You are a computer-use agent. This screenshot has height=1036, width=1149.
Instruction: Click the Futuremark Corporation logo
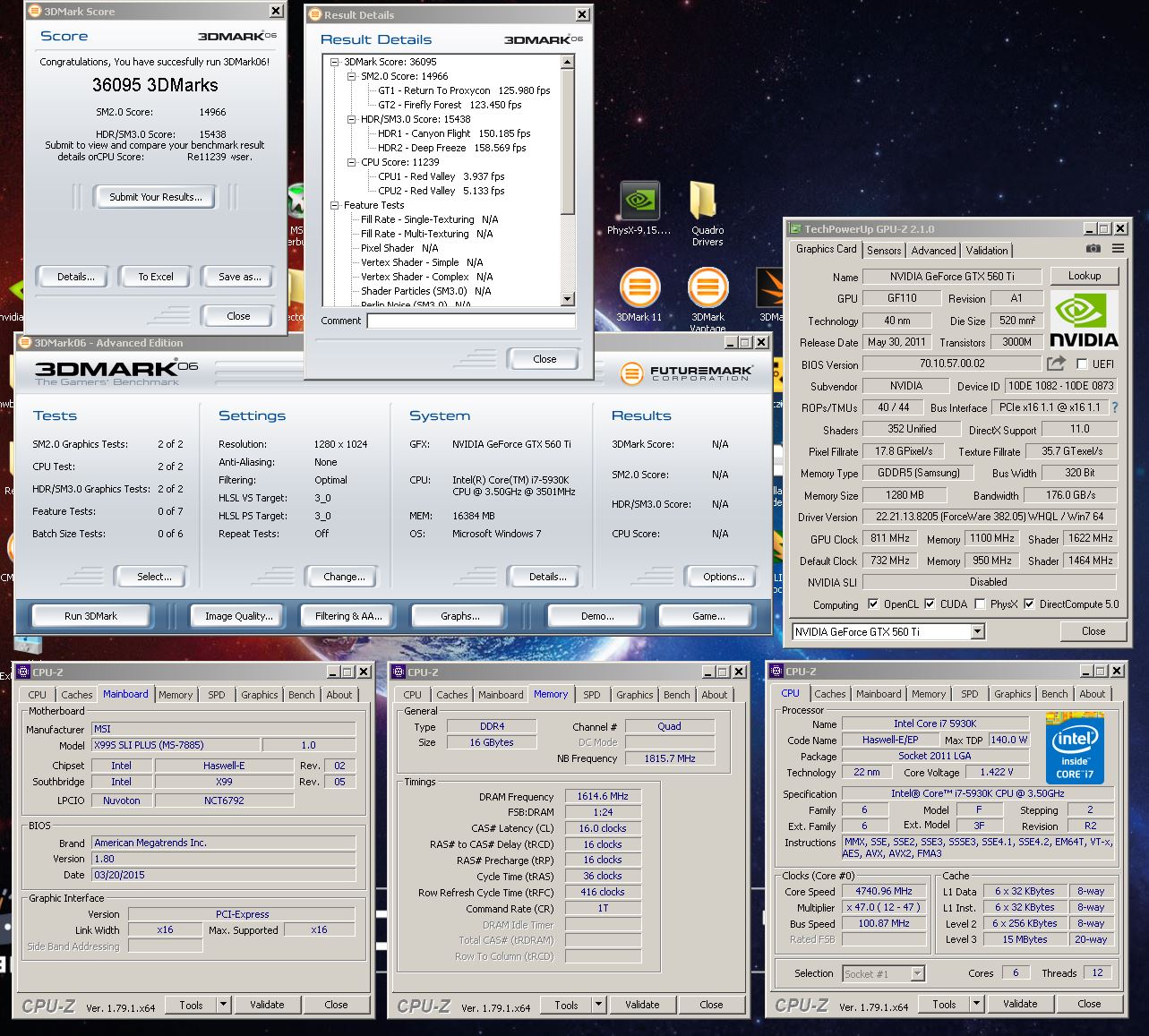pyautogui.click(x=686, y=373)
